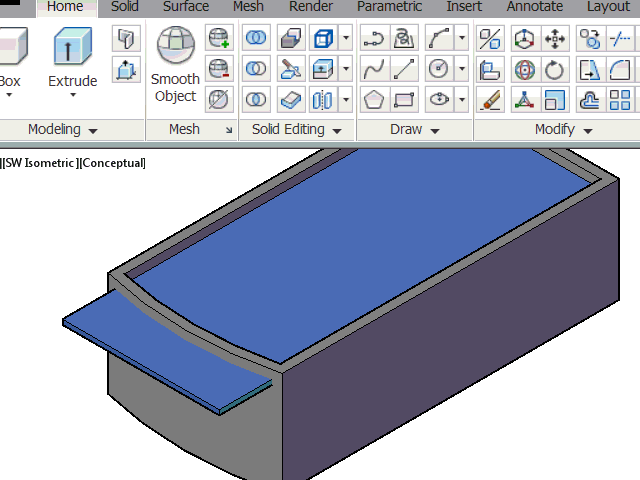Select the Spline drawing tool
Viewport: 640px width, 480px height.
(373, 70)
